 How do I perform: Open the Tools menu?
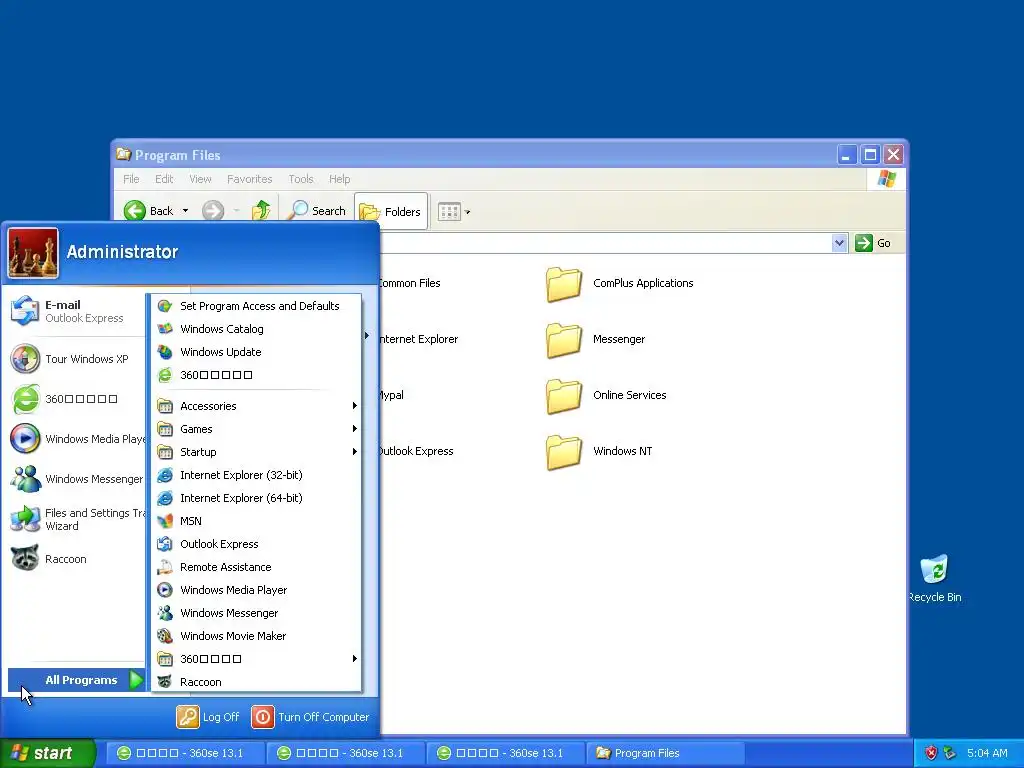(x=301, y=179)
